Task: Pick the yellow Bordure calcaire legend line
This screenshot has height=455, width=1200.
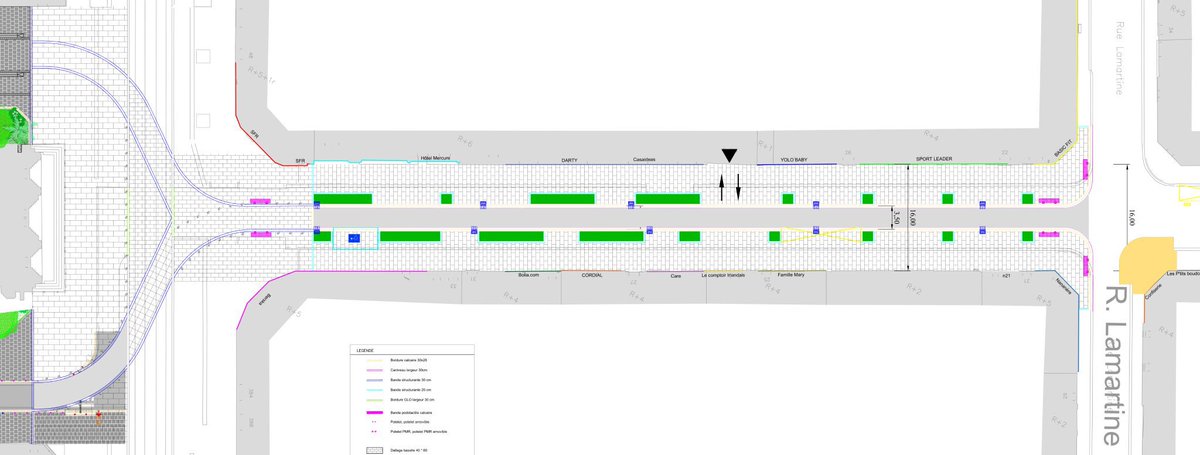Action: click(375, 360)
